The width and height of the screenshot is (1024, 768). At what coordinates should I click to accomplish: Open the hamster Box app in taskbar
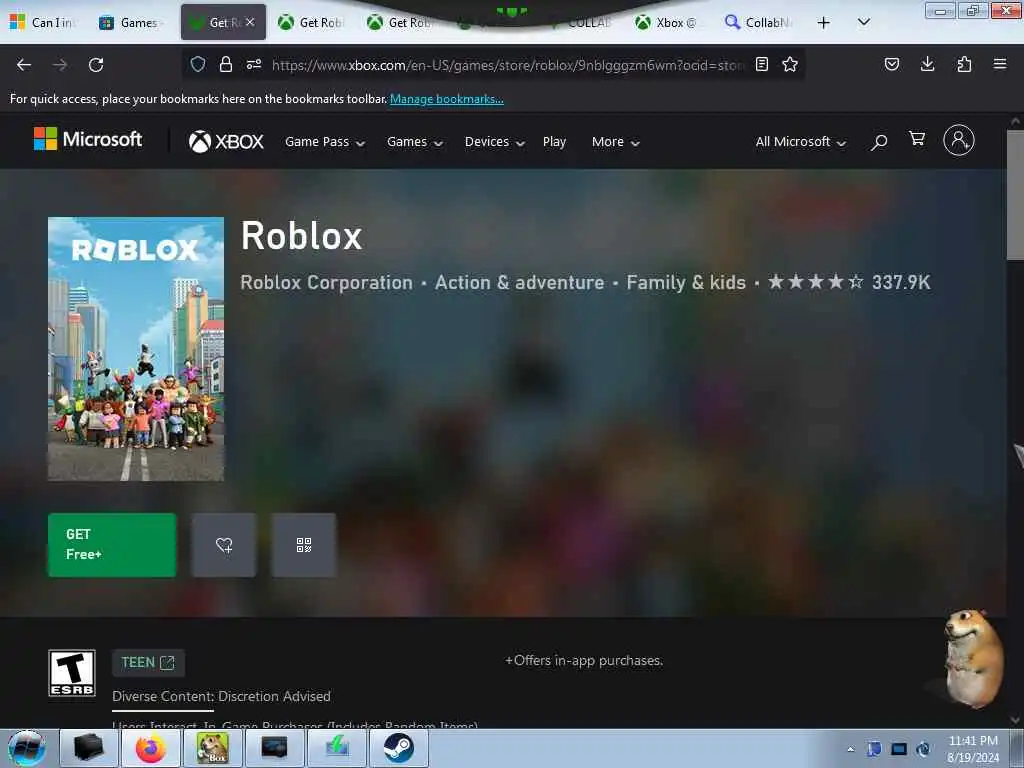coord(213,748)
